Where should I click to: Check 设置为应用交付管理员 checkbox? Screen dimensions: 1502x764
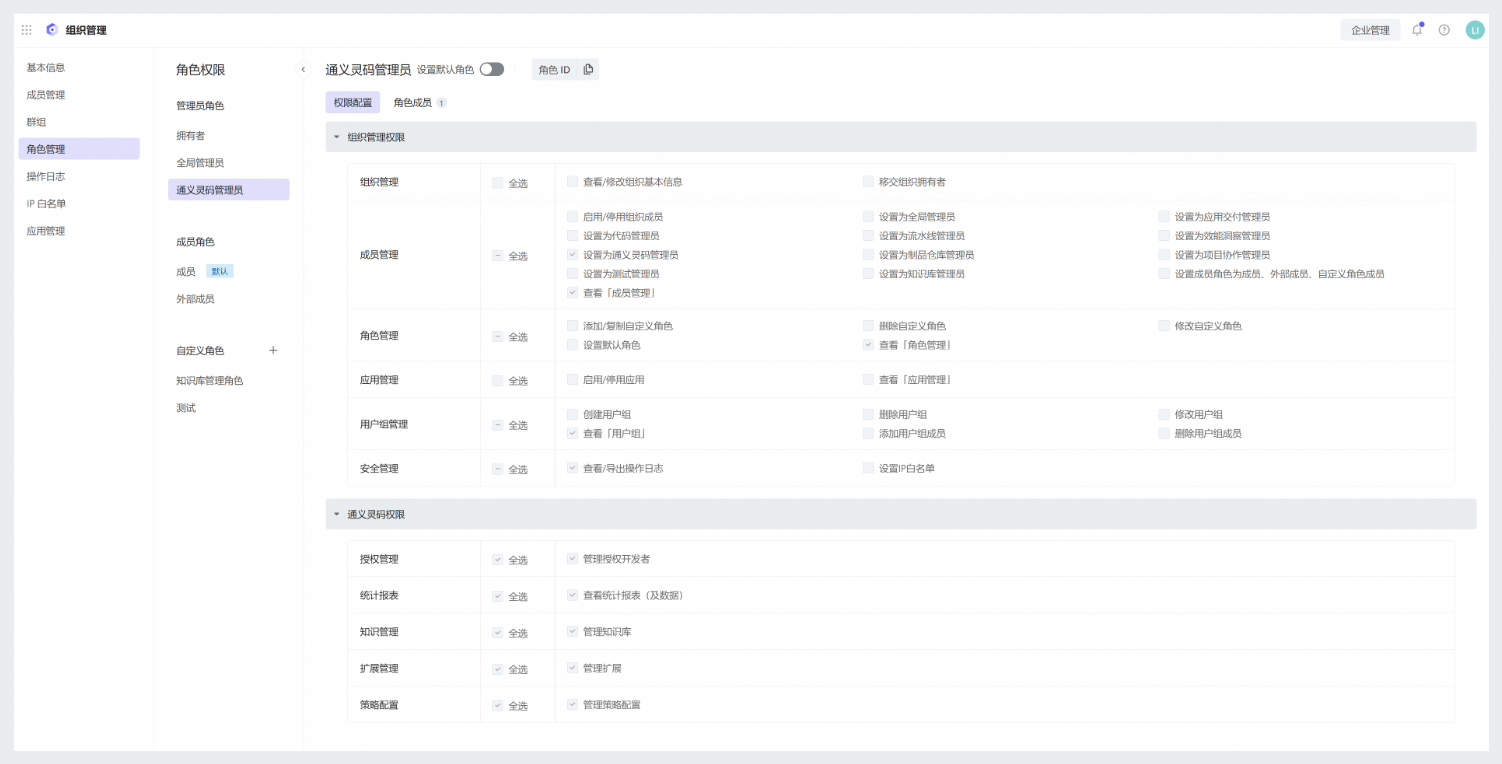[x=1164, y=216]
